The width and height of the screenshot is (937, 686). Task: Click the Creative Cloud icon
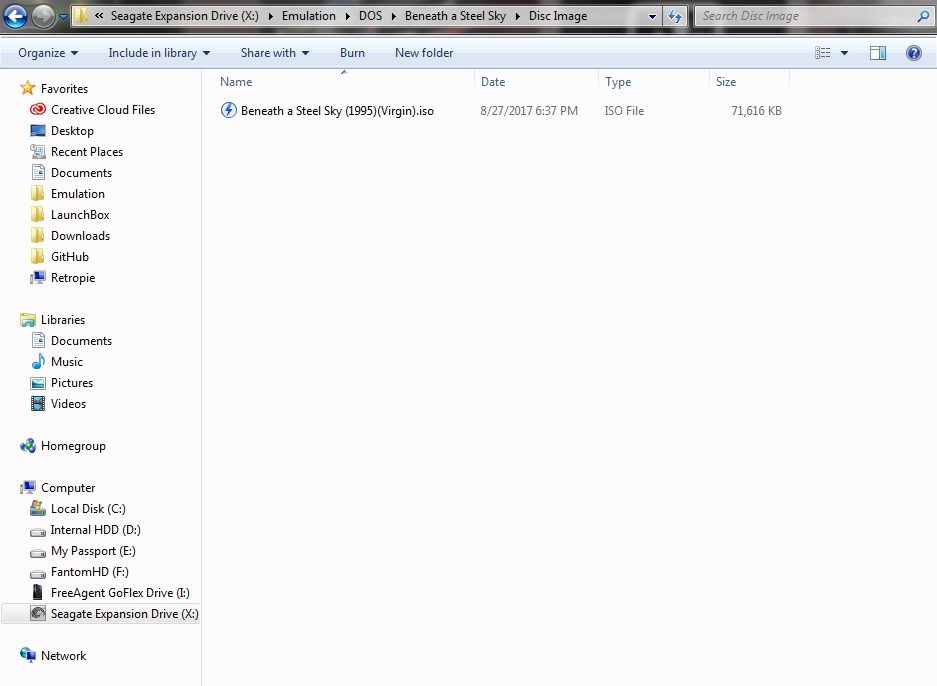click(x=38, y=109)
